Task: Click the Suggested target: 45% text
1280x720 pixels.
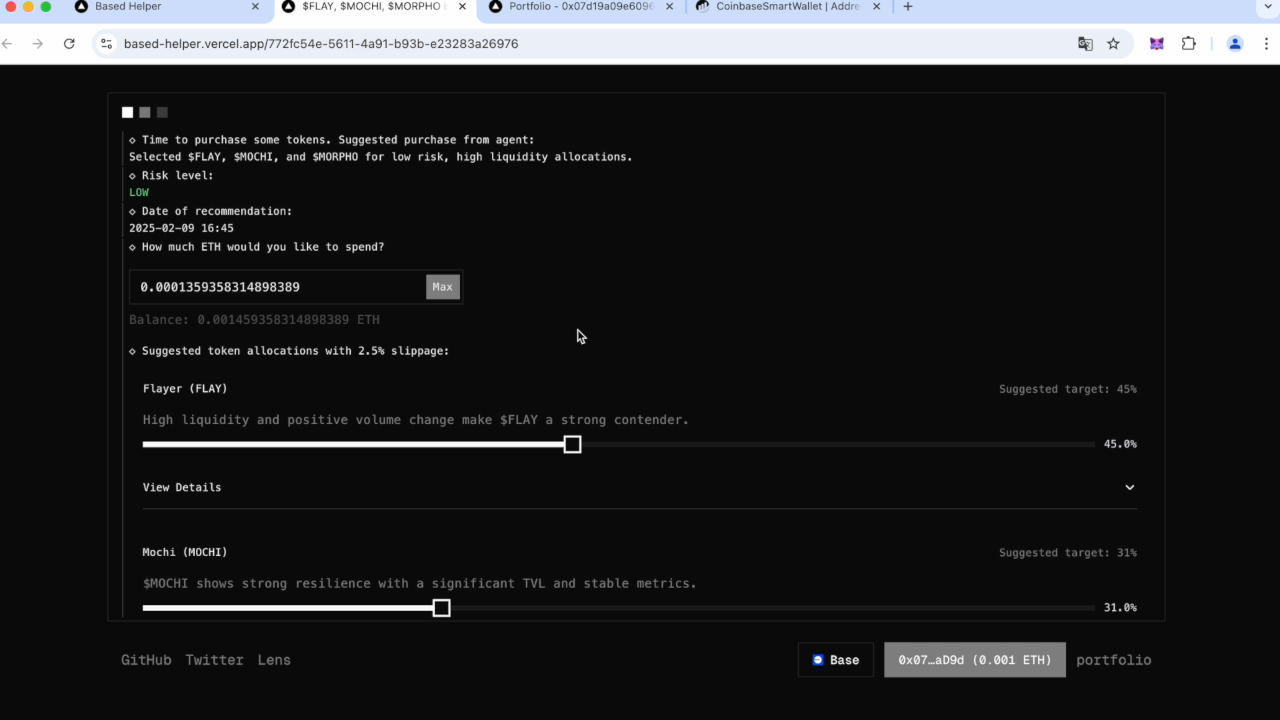Action: [x=1068, y=389]
